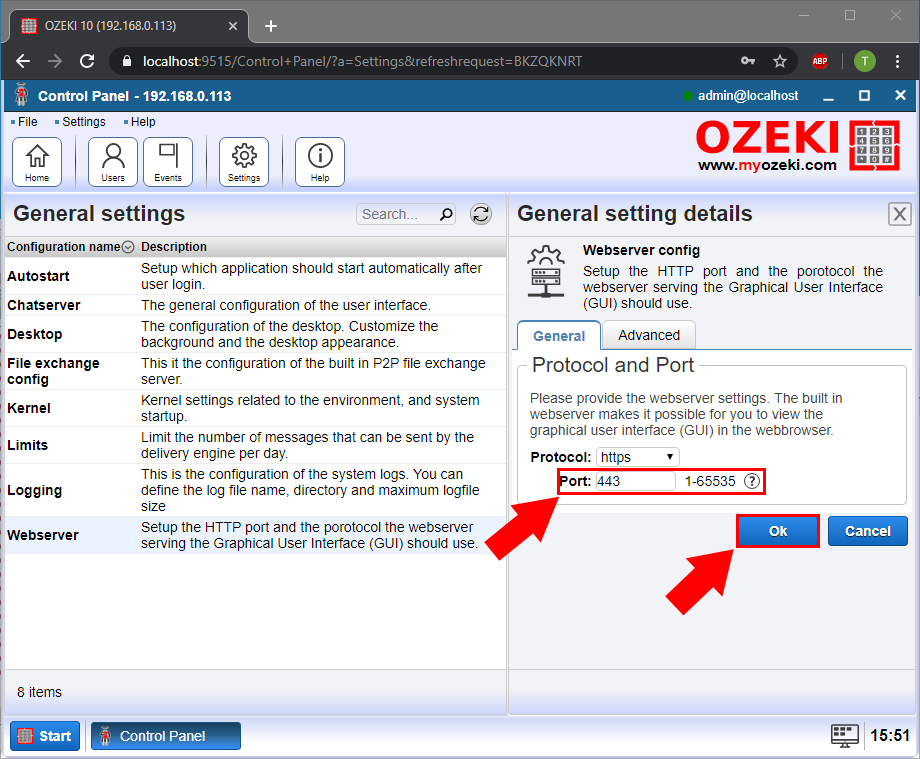This screenshot has height=759, width=920.
Task: Select the Autostart configuration row
Action: [x=255, y=276]
